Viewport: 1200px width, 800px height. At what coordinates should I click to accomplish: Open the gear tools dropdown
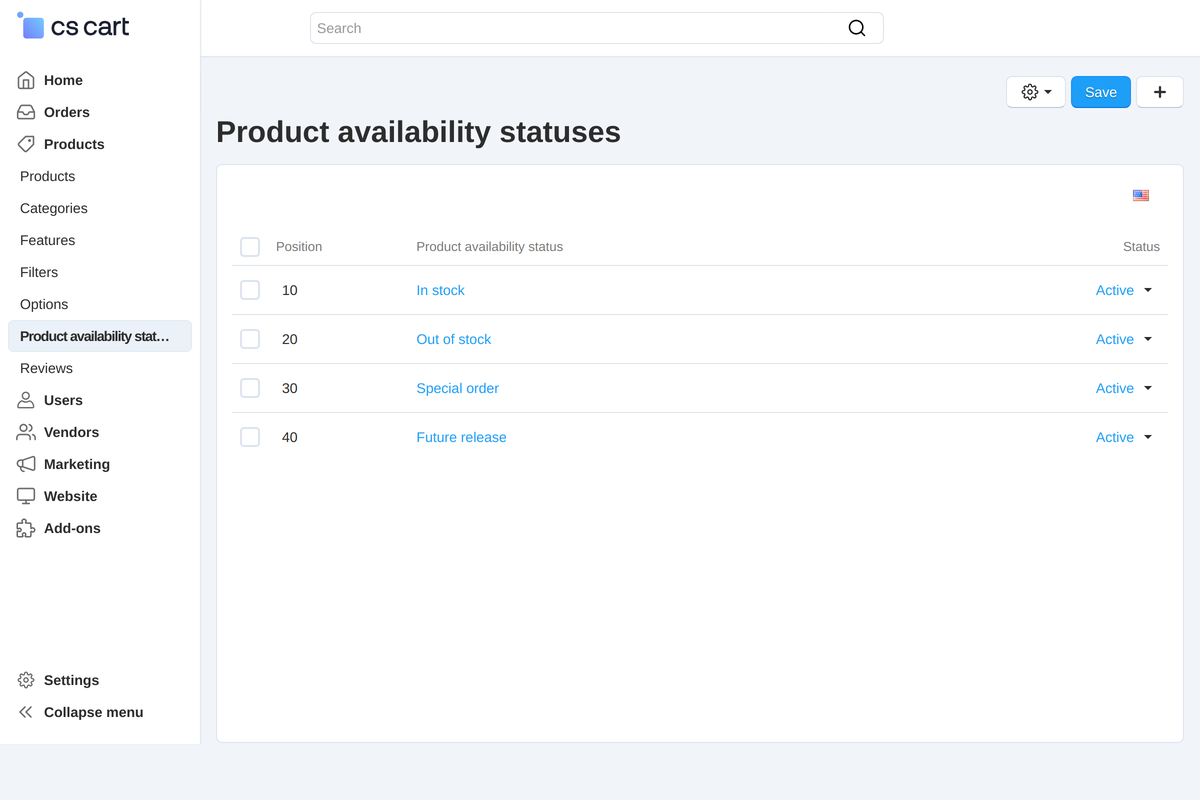(1036, 92)
